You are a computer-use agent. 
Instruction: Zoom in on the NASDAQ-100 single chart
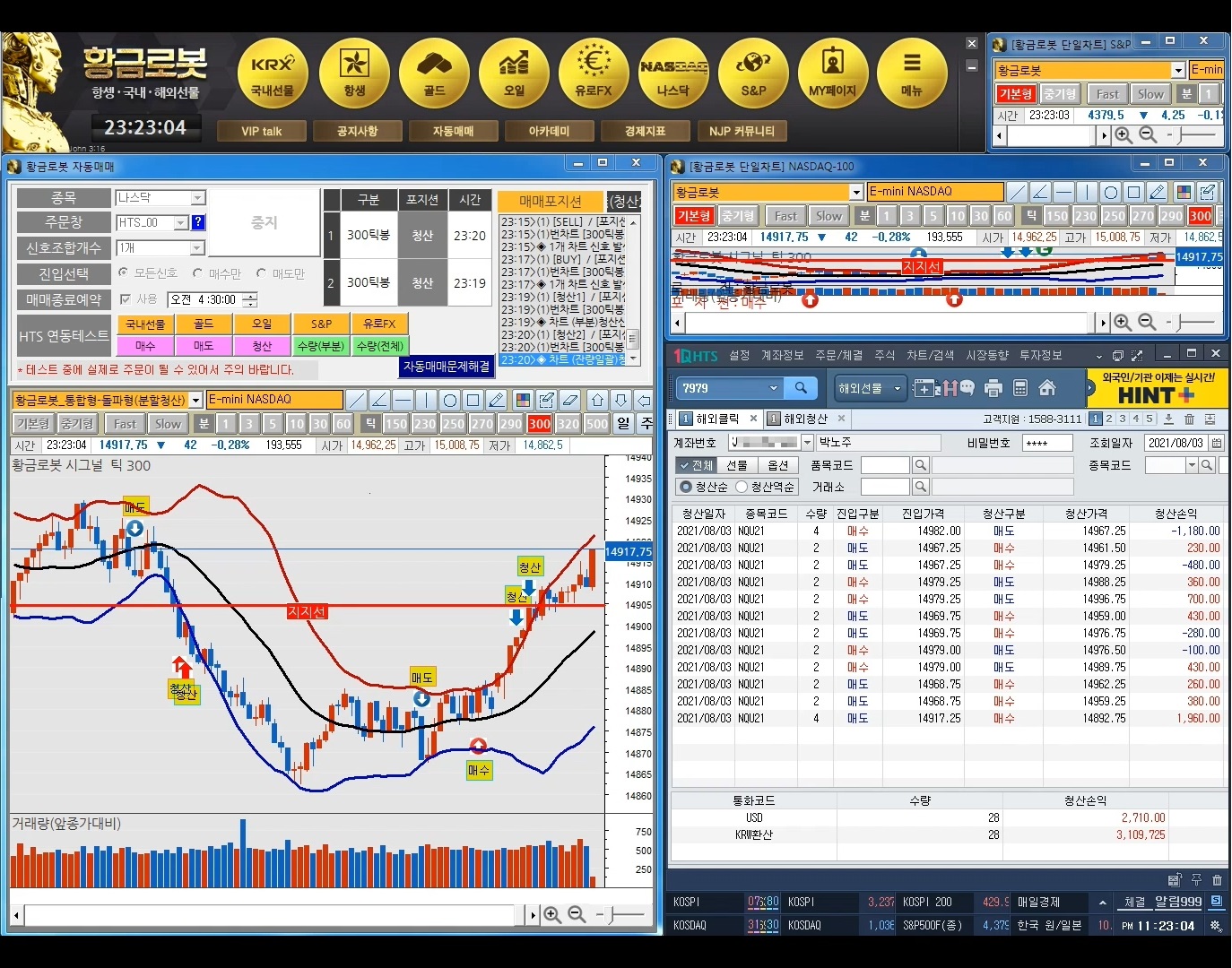click(x=1123, y=322)
